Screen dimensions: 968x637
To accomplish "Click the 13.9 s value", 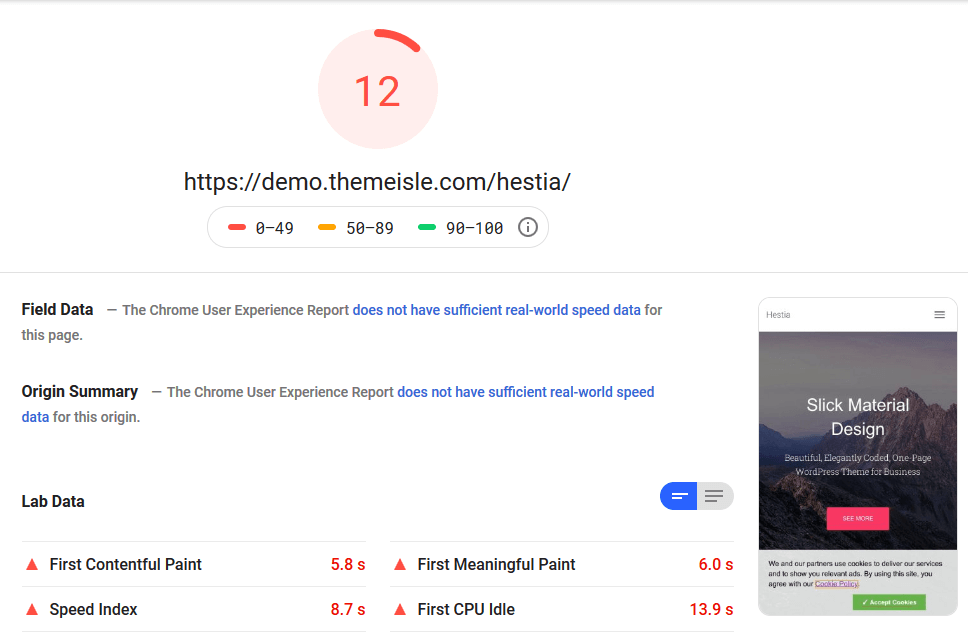I will coord(711,609).
